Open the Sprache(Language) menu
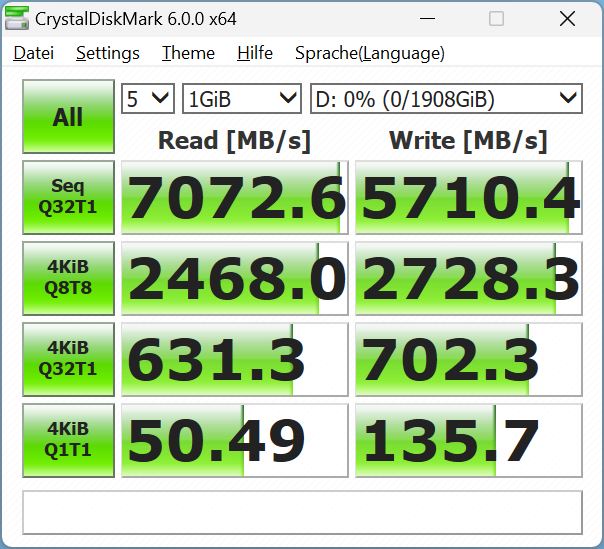This screenshot has height=549, width=604. coord(369,53)
